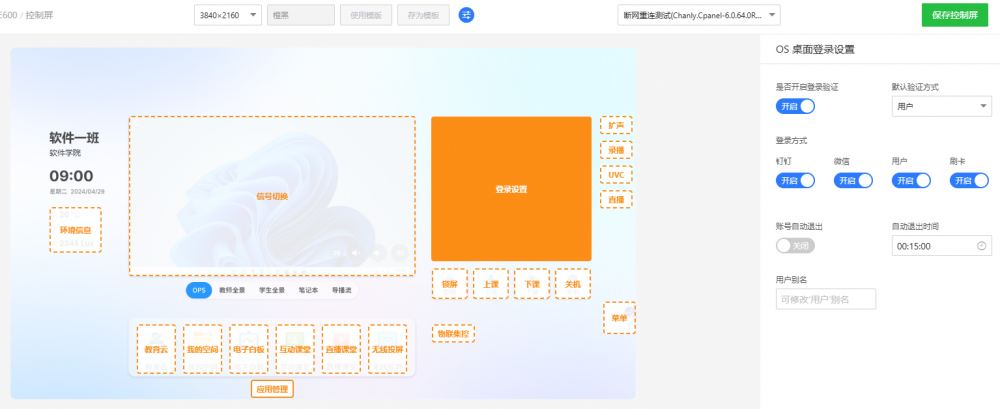Toggle the 是否开启登录验证 switch
Image resolution: width=1000 pixels, height=409 pixels.
point(795,106)
